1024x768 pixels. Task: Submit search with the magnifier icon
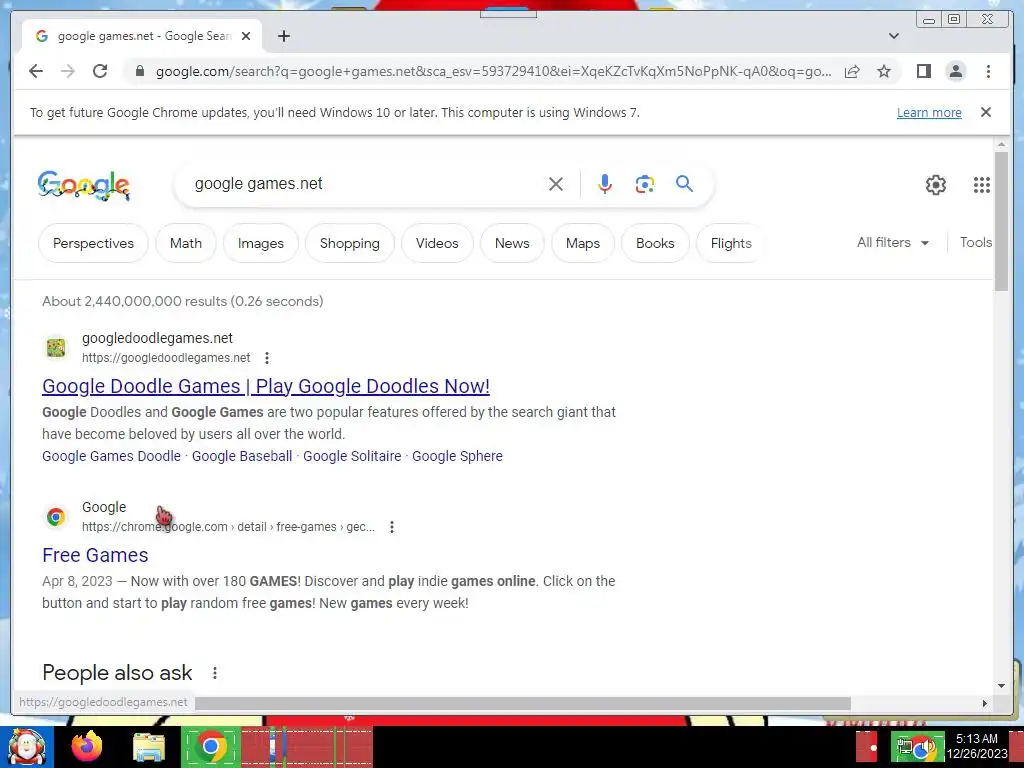(x=684, y=184)
